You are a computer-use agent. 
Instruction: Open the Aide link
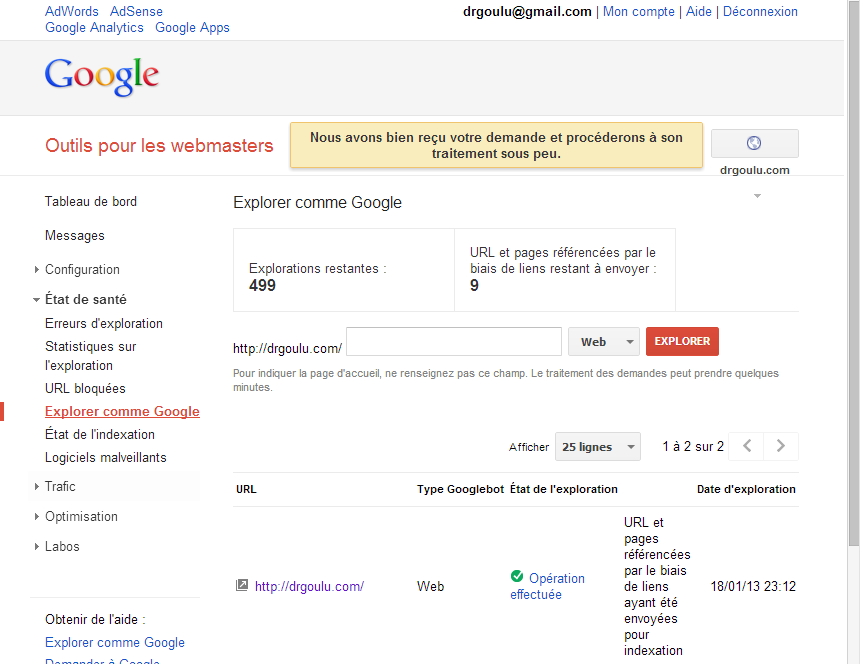699,12
